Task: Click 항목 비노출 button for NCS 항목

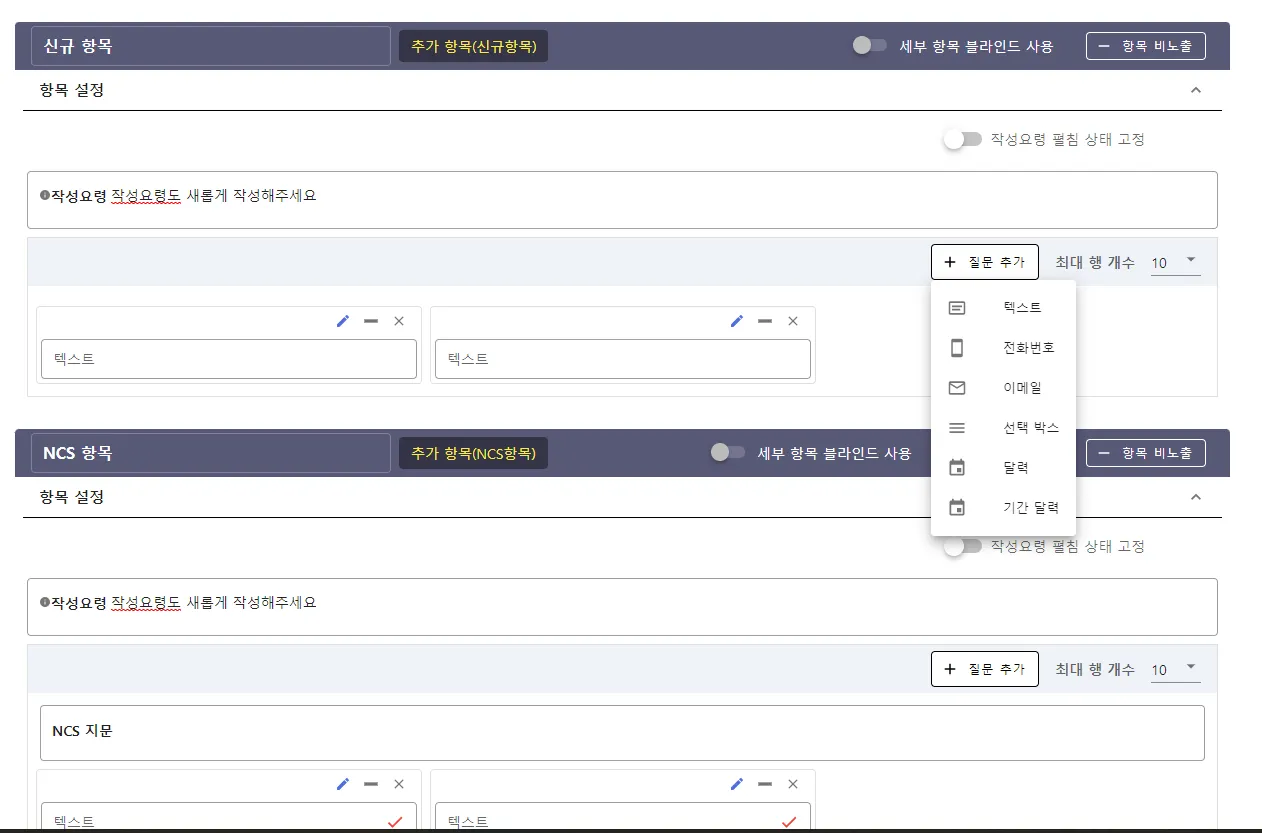Action: 1146,453
